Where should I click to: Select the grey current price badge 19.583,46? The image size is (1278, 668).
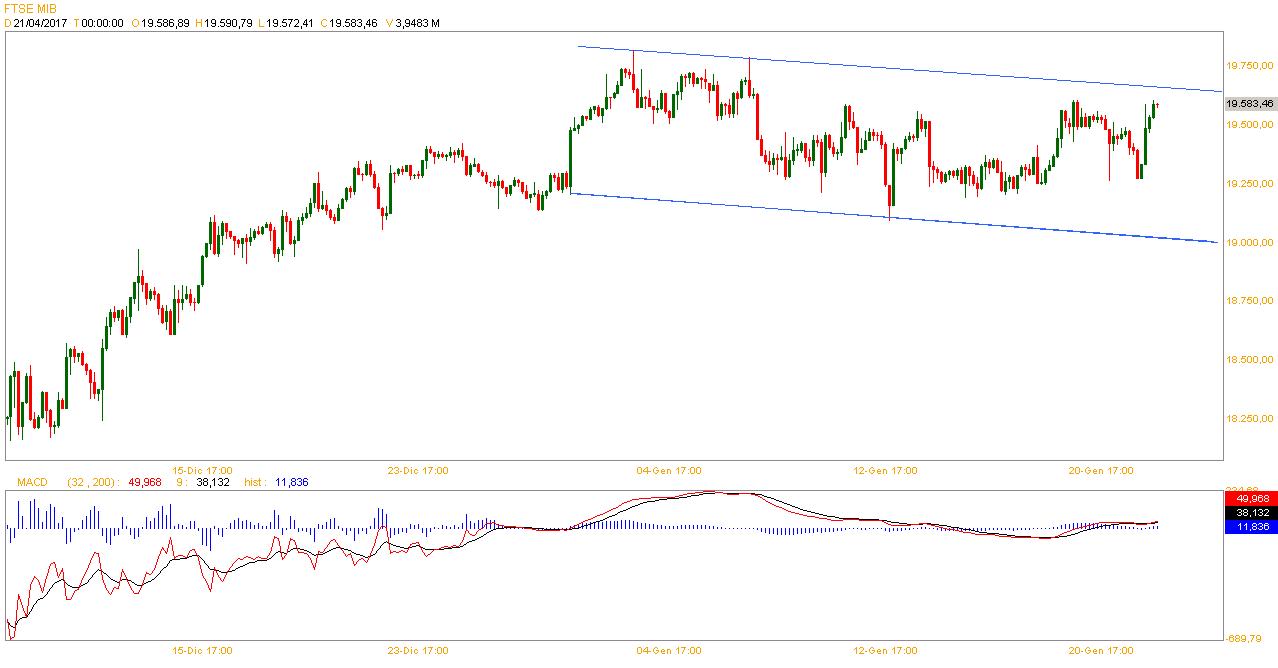pyautogui.click(x=1250, y=103)
